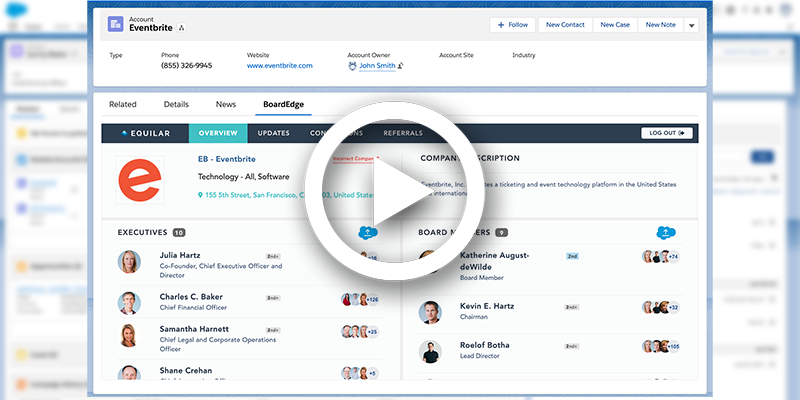Upload board members to Salesforce cloud icon
This screenshot has width=800, height=400.
[666, 233]
